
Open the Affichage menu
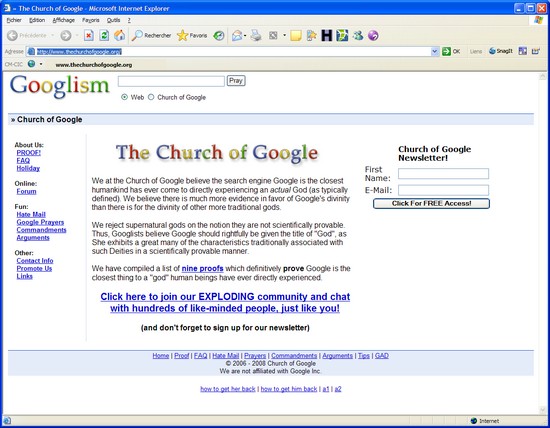(x=63, y=20)
